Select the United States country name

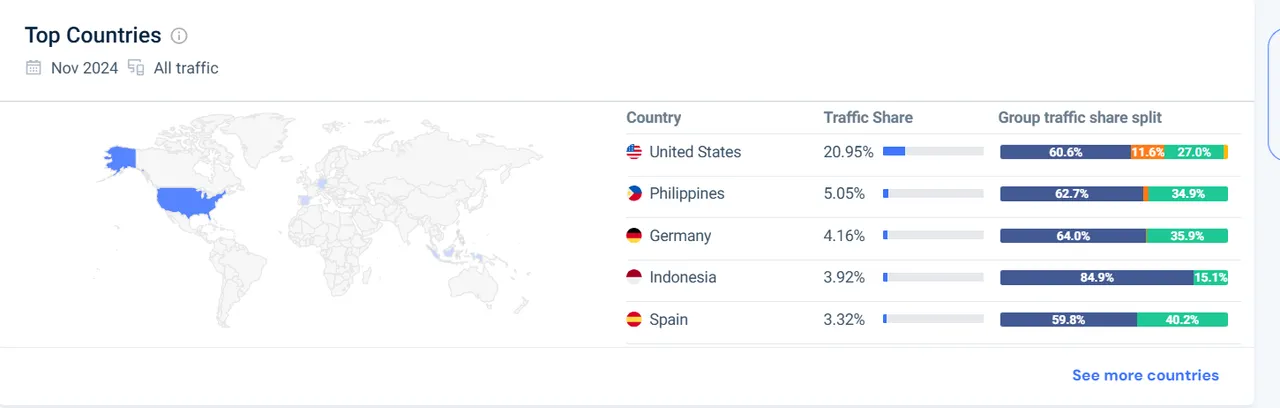pyautogui.click(x=695, y=152)
